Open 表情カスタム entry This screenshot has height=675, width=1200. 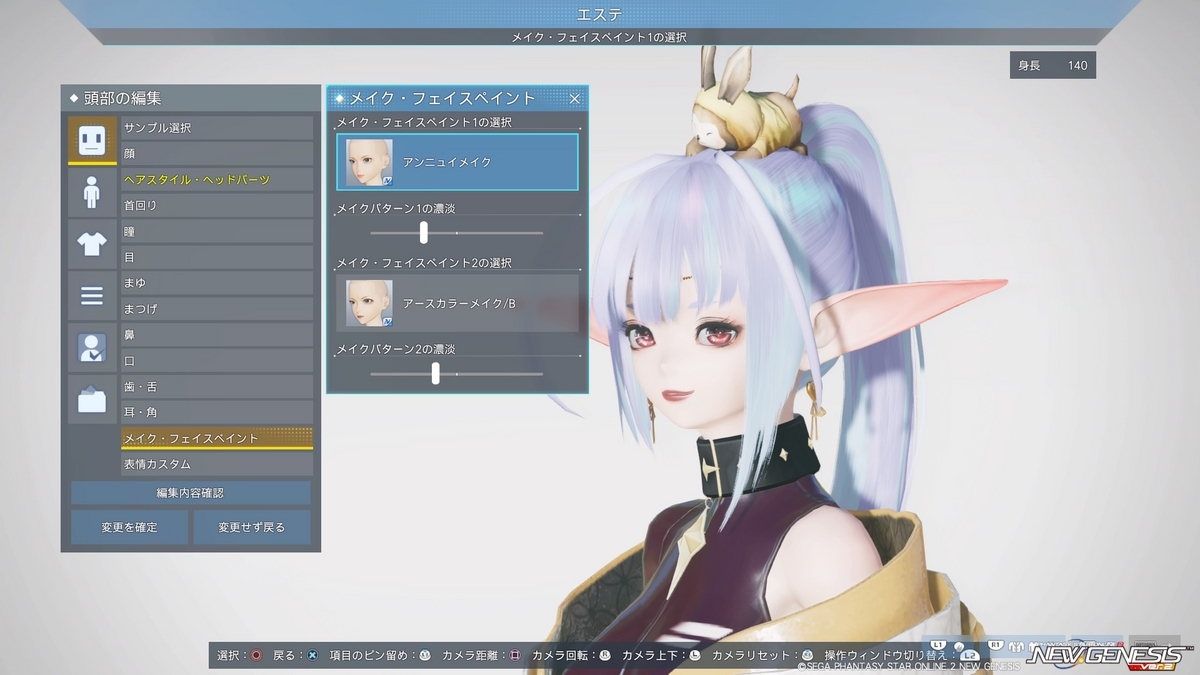click(217, 465)
